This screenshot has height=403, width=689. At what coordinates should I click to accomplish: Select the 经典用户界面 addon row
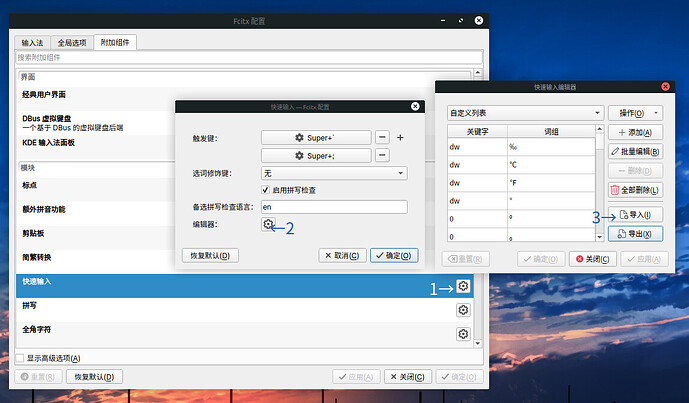(244, 98)
